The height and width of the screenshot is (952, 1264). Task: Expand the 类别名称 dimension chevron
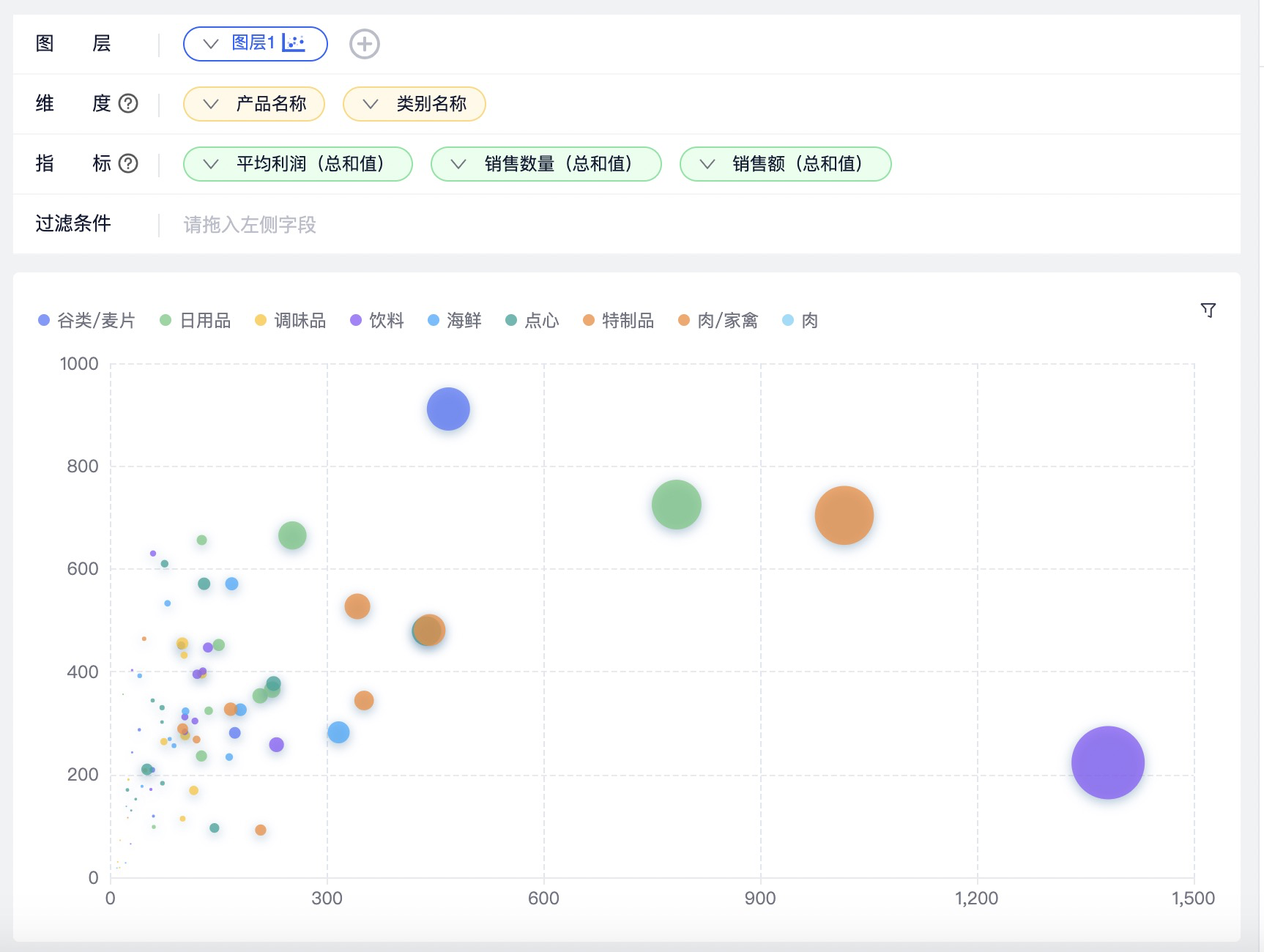point(371,104)
